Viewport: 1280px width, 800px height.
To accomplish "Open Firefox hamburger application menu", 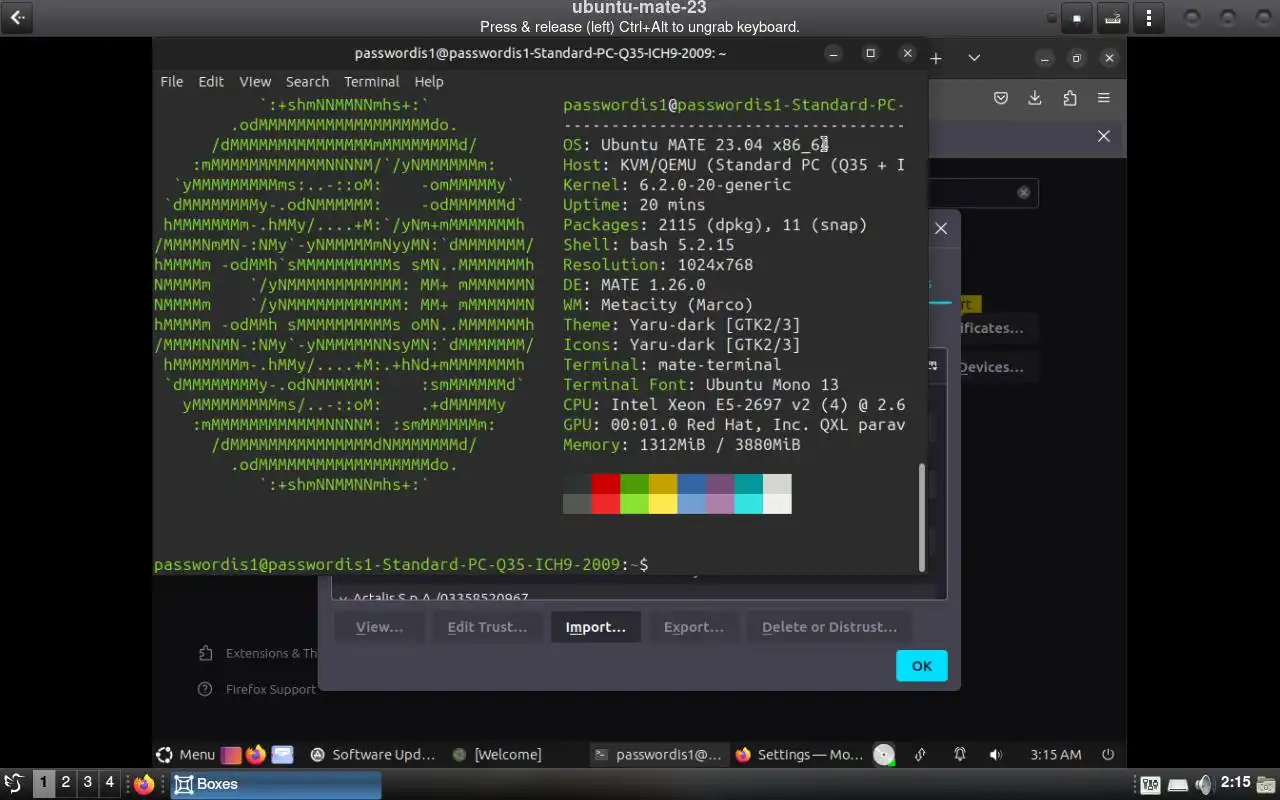I will [1104, 98].
